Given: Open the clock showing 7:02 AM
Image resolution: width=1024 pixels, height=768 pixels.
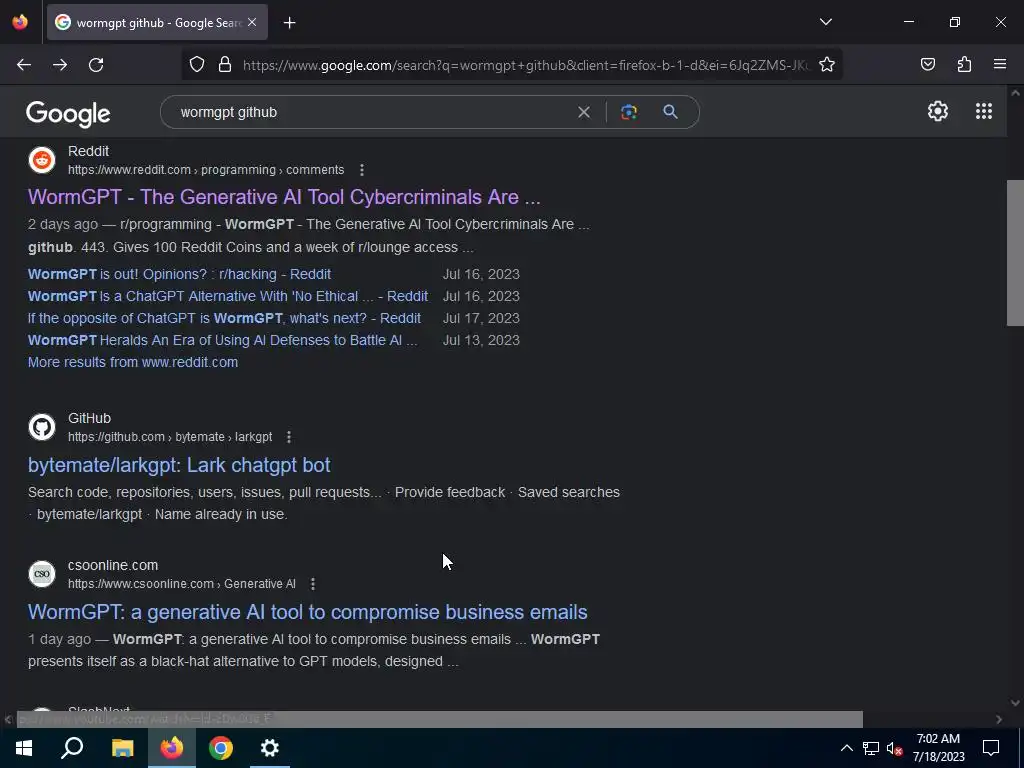Looking at the screenshot, I should (938, 748).
